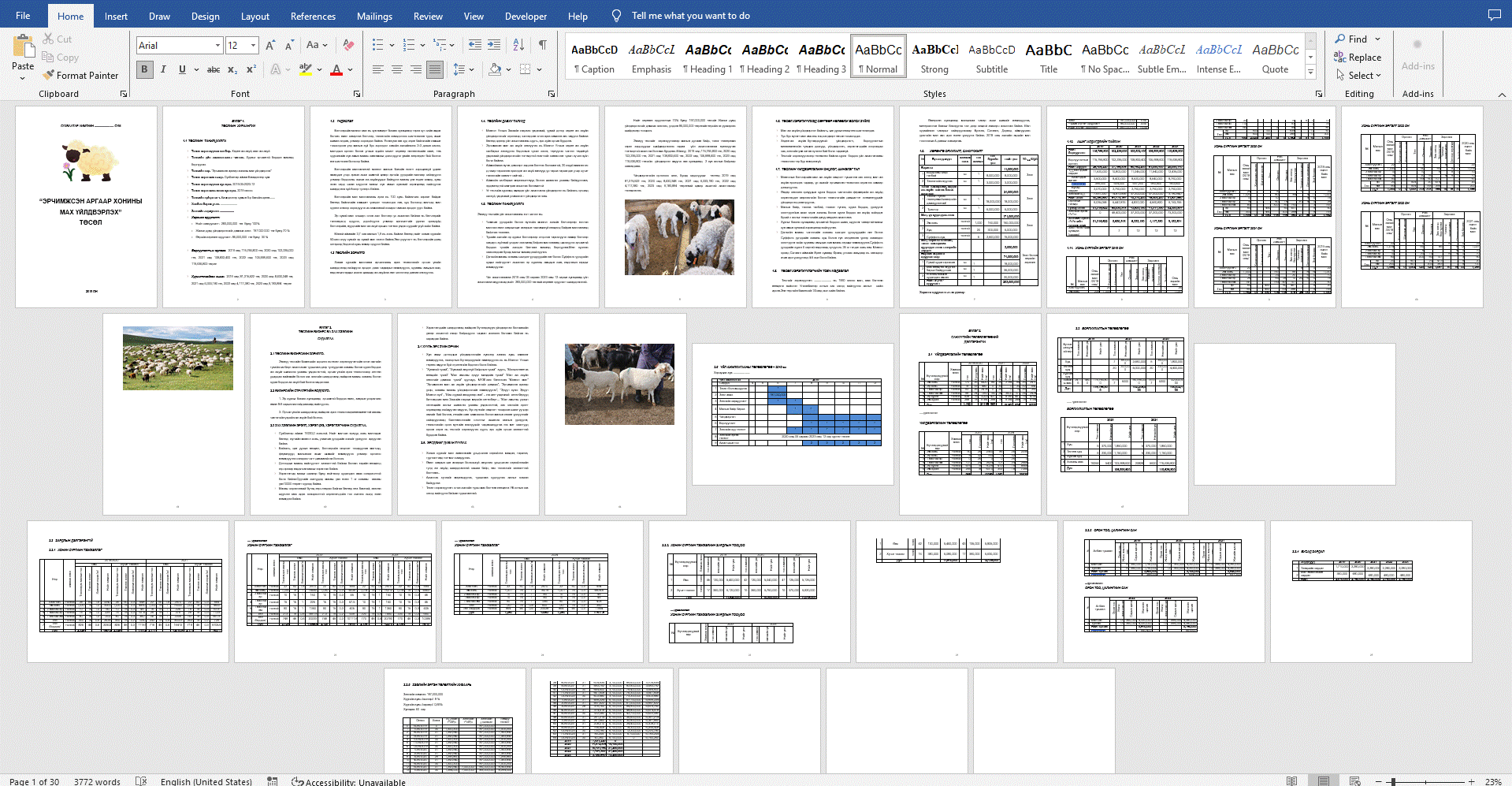Image resolution: width=1512 pixels, height=786 pixels.
Task: Toggle Justify alignment
Action: (434, 69)
